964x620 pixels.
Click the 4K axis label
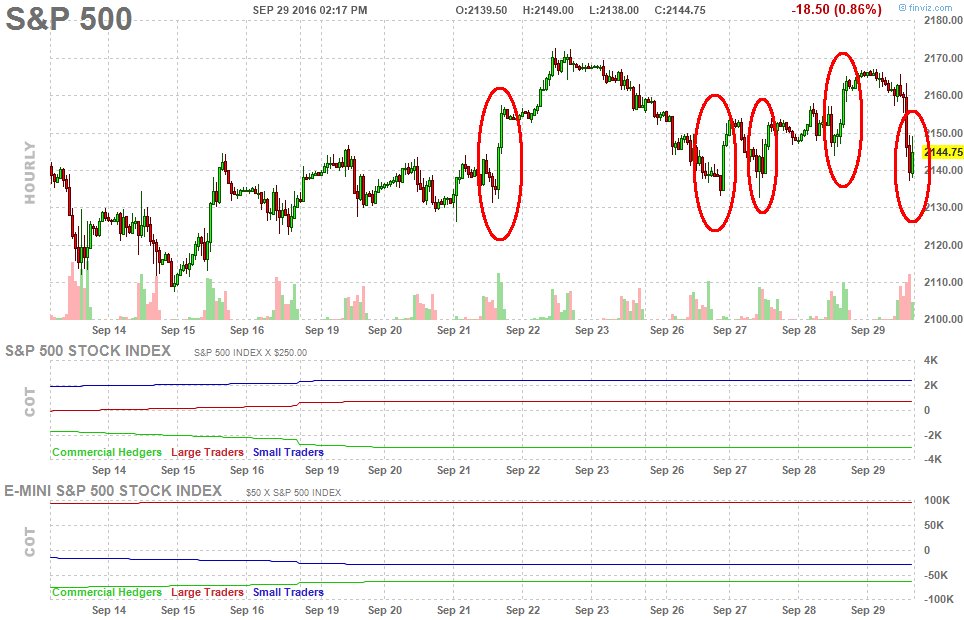pyautogui.click(x=931, y=360)
